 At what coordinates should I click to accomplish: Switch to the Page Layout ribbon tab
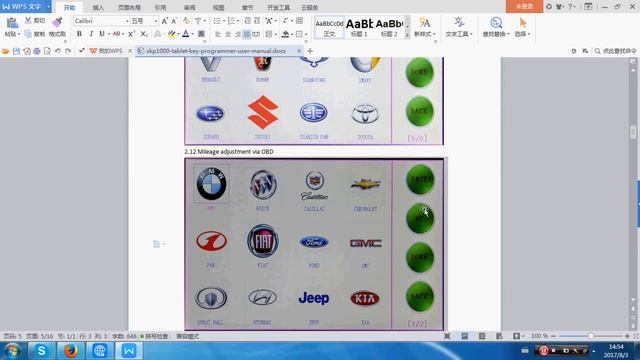click(129, 7)
